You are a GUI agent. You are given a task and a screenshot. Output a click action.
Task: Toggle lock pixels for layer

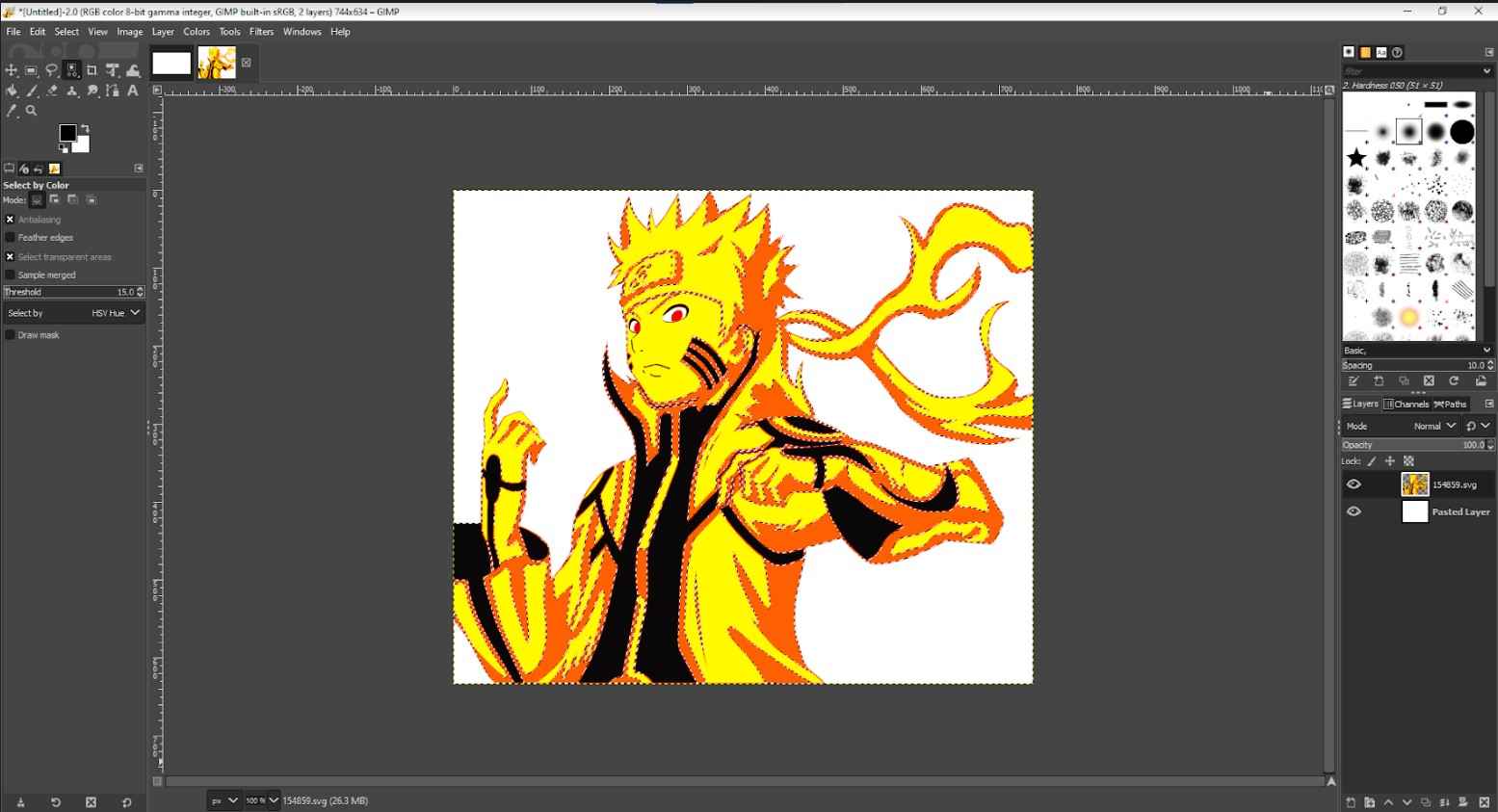click(1372, 461)
